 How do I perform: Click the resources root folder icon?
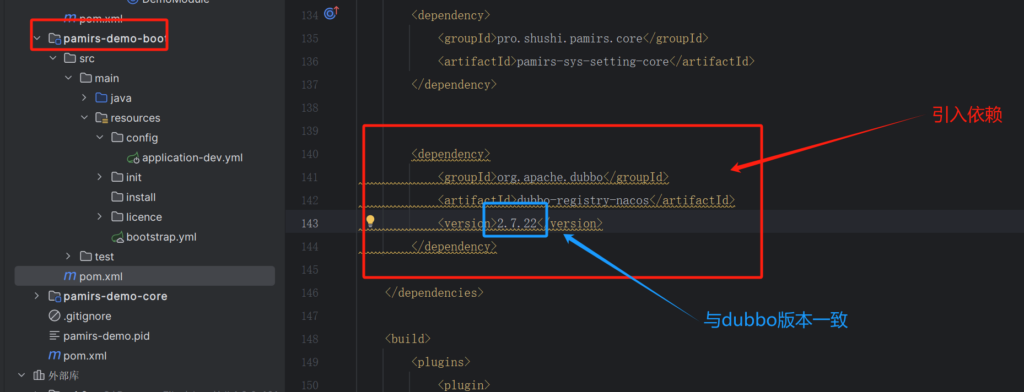pyautogui.click(x=101, y=118)
